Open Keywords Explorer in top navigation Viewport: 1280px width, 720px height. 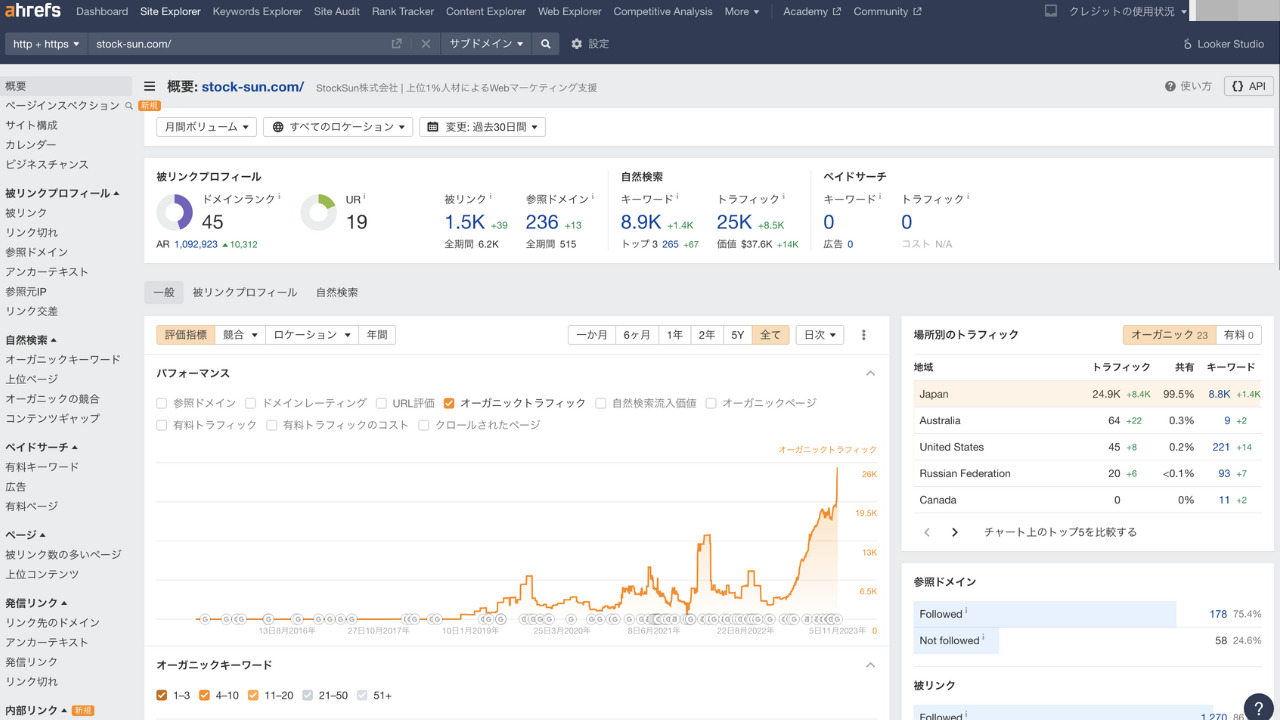pos(257,12)
